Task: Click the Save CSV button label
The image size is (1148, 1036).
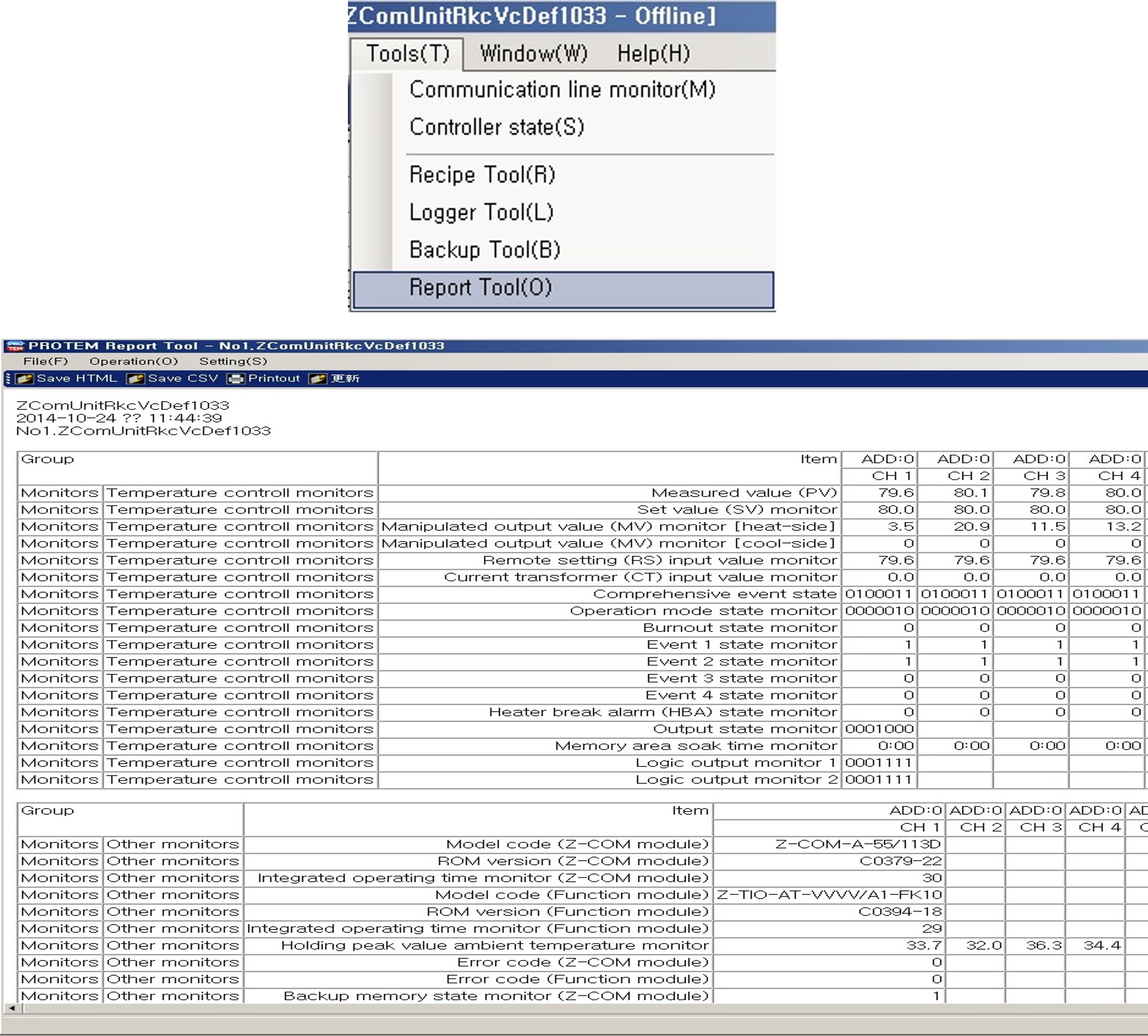Action: click(x=183, y=378)
